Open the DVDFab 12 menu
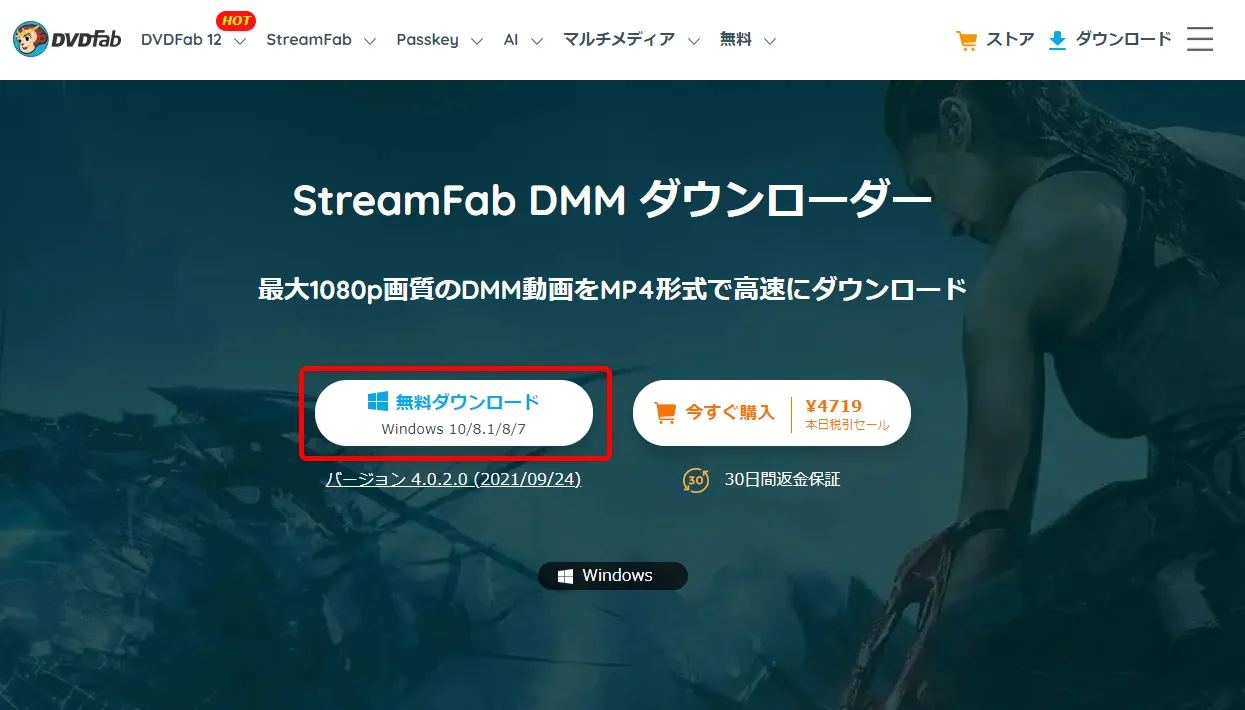This screenshot has height=710, width=1245. pos(181,40)
